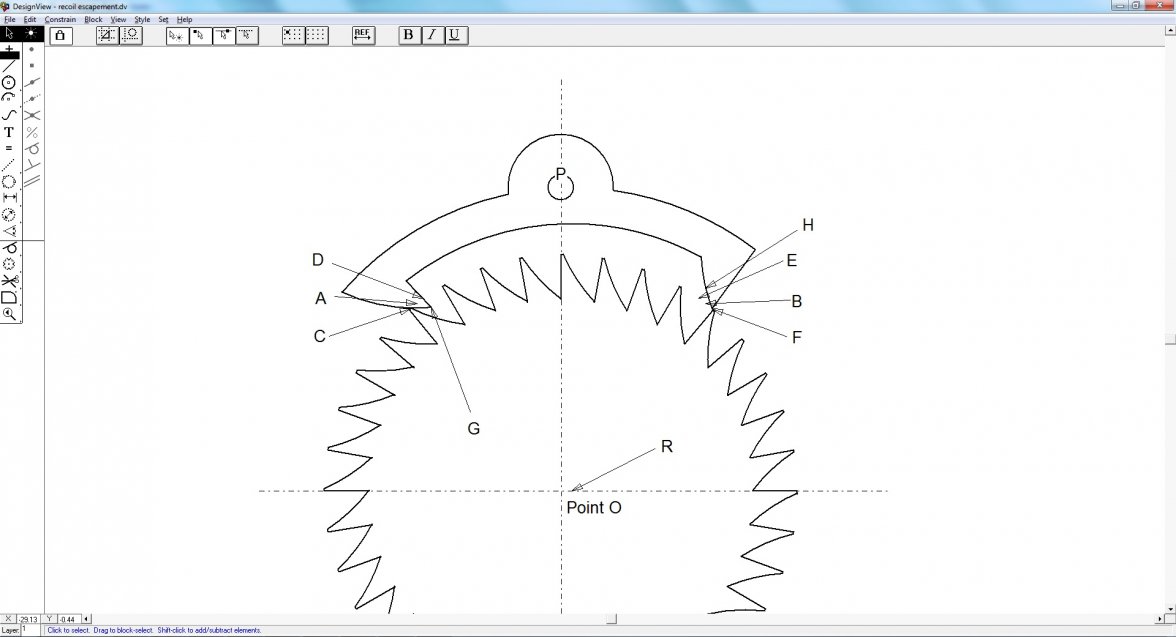Click the Layer number input field

tap(32, 630)
